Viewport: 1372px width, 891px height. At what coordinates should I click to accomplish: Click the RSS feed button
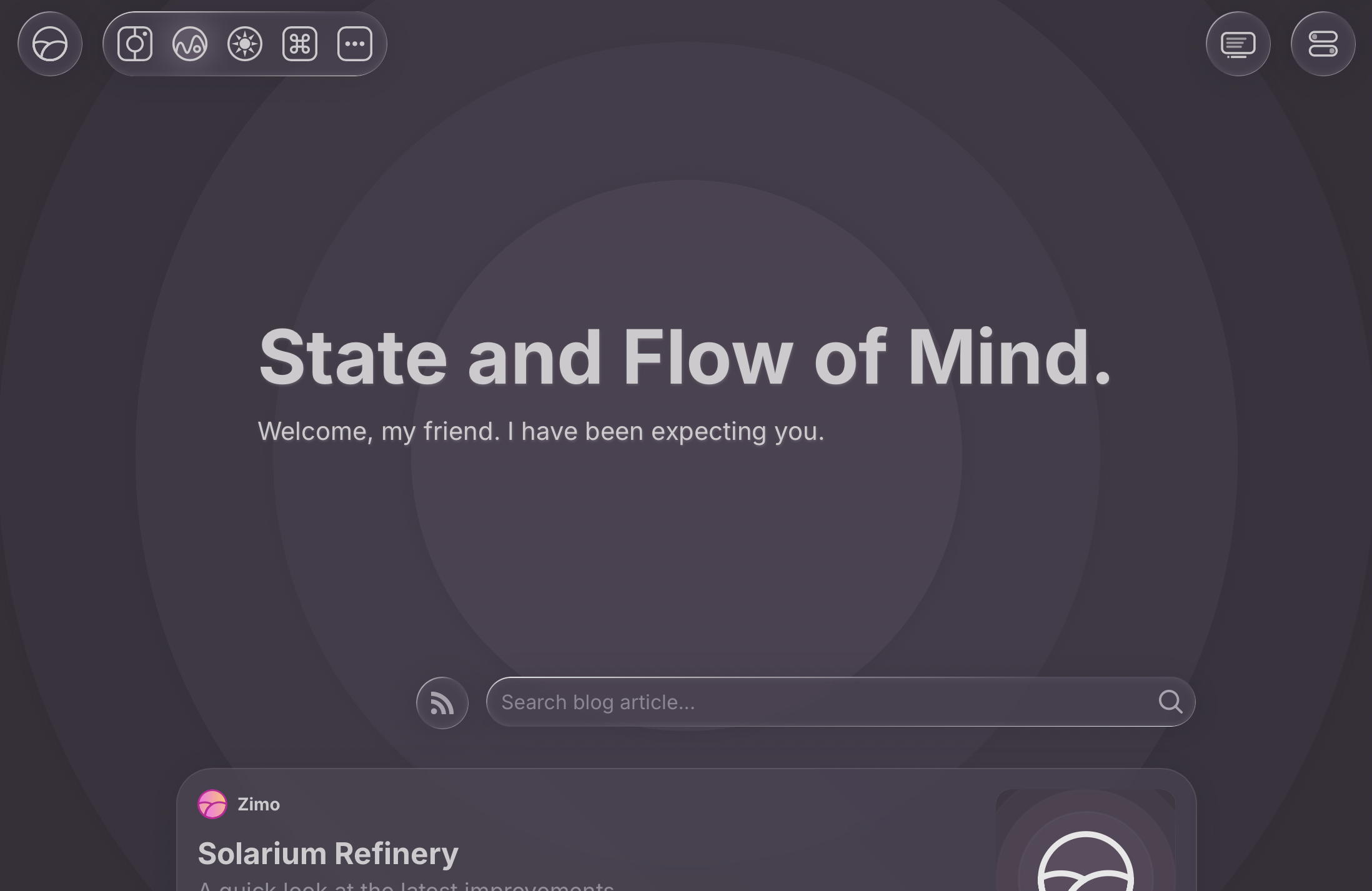(x=442, y=703)
